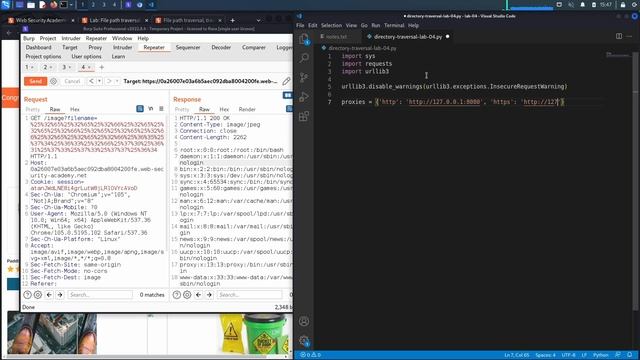Switch to Burp Decoder tab
Viewport: 640px width, 360px height.
221,47
